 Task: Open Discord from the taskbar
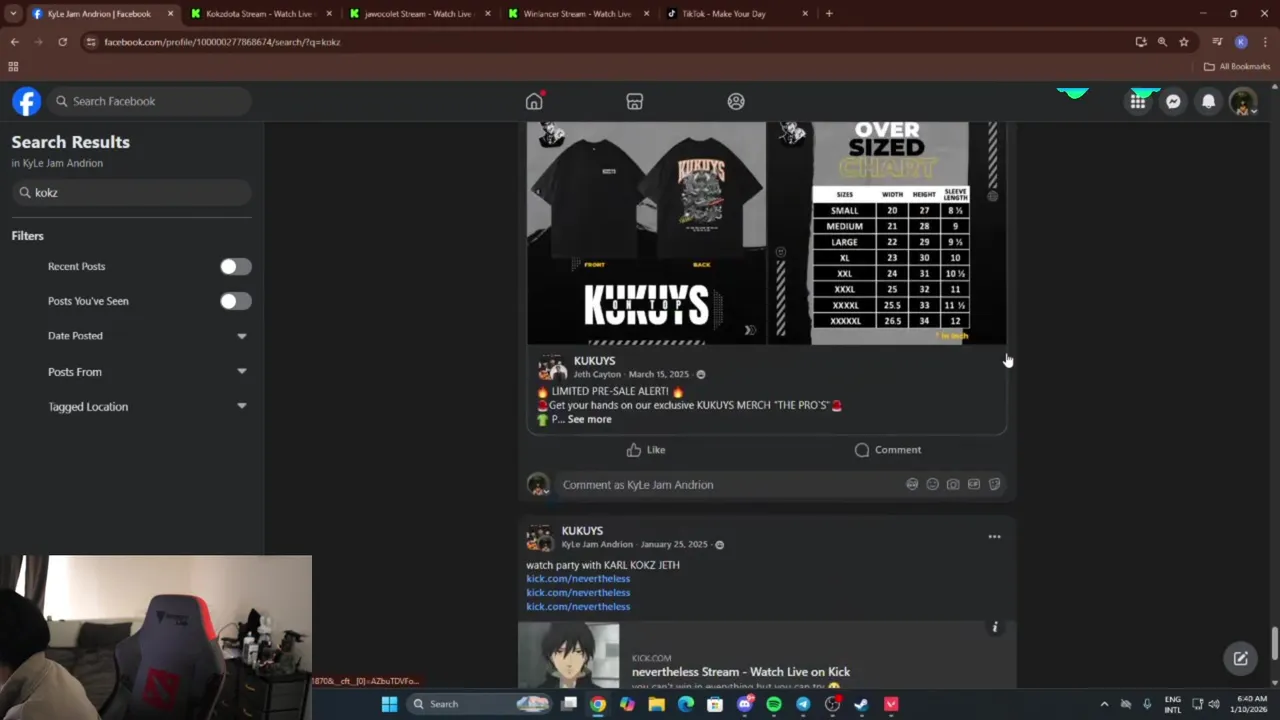745,704
